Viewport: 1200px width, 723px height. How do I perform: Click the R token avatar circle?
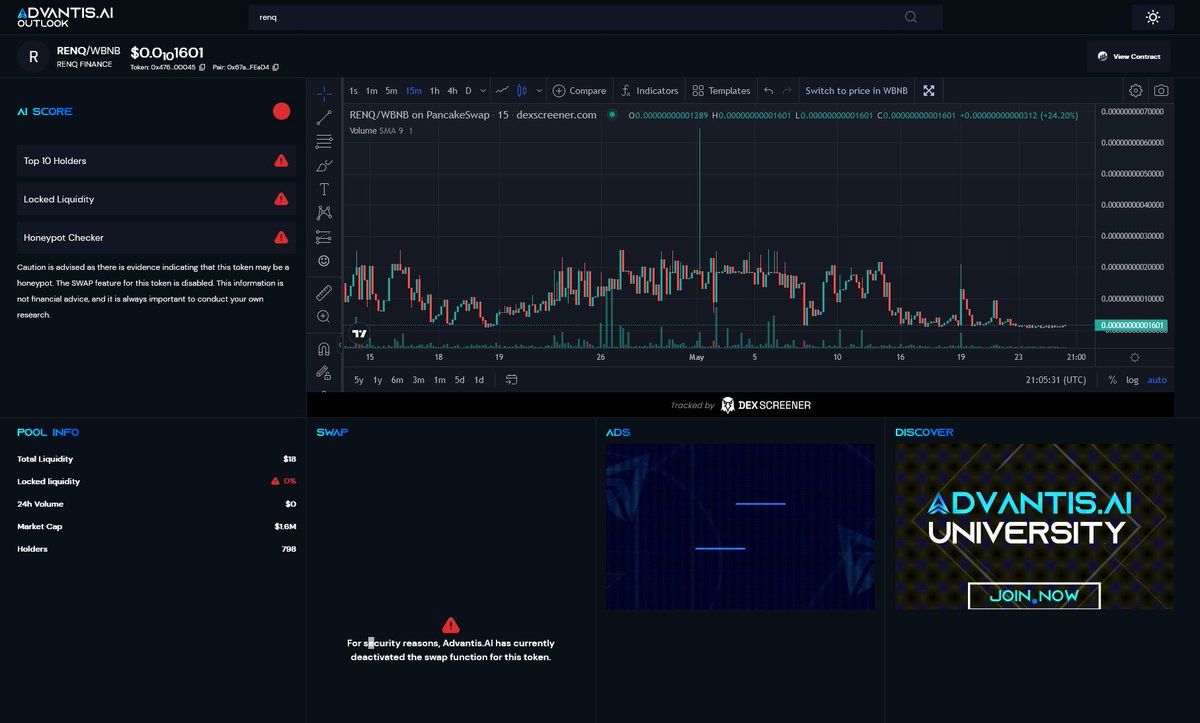coord(33,58)
